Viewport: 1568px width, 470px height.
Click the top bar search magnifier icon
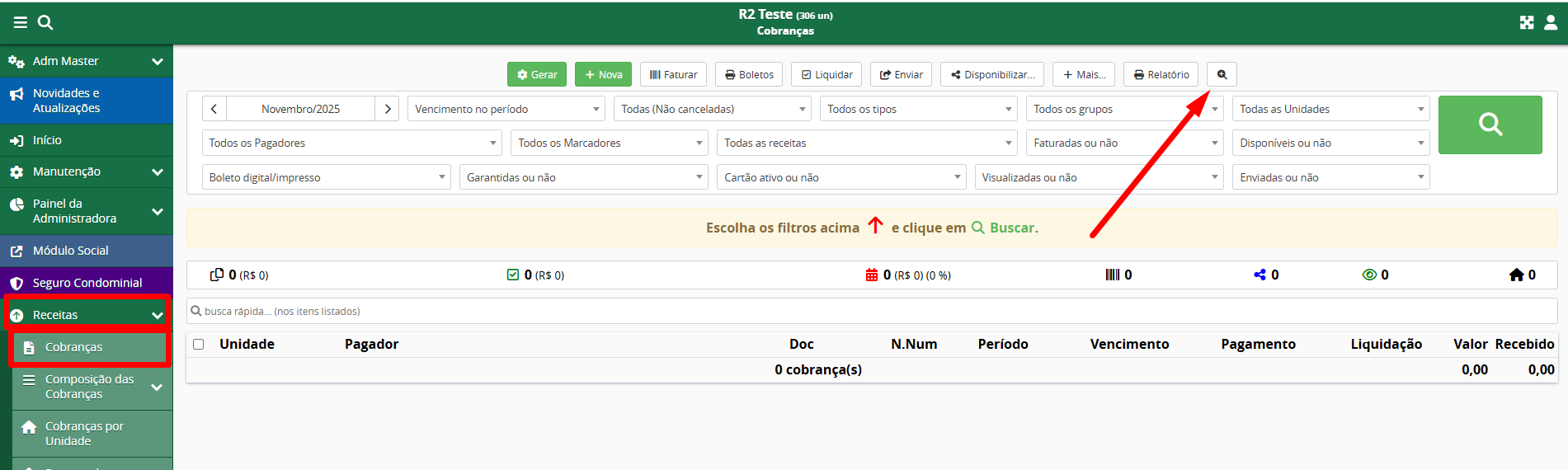[x=45, y=22]
